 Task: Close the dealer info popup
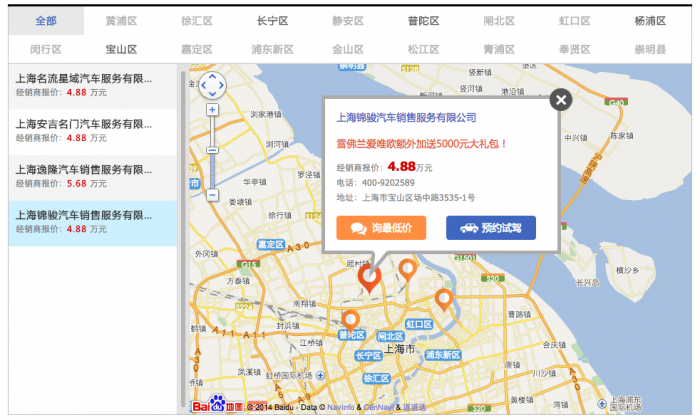[x=561, y=100]
